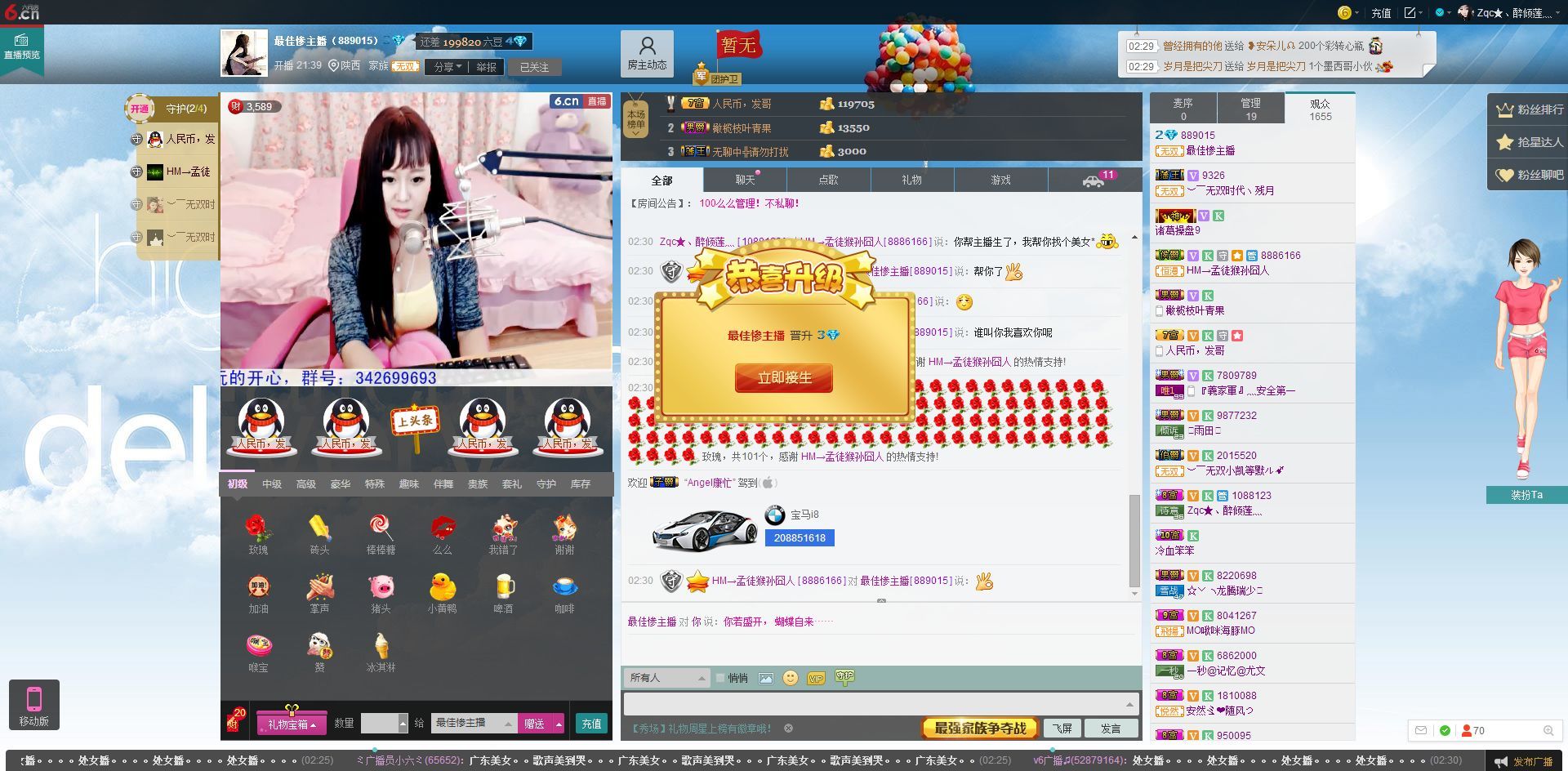The height and width of the screenshot is (771, 1568).
Task: Choose the 加油 gift icon
Action: coord(258,587)
